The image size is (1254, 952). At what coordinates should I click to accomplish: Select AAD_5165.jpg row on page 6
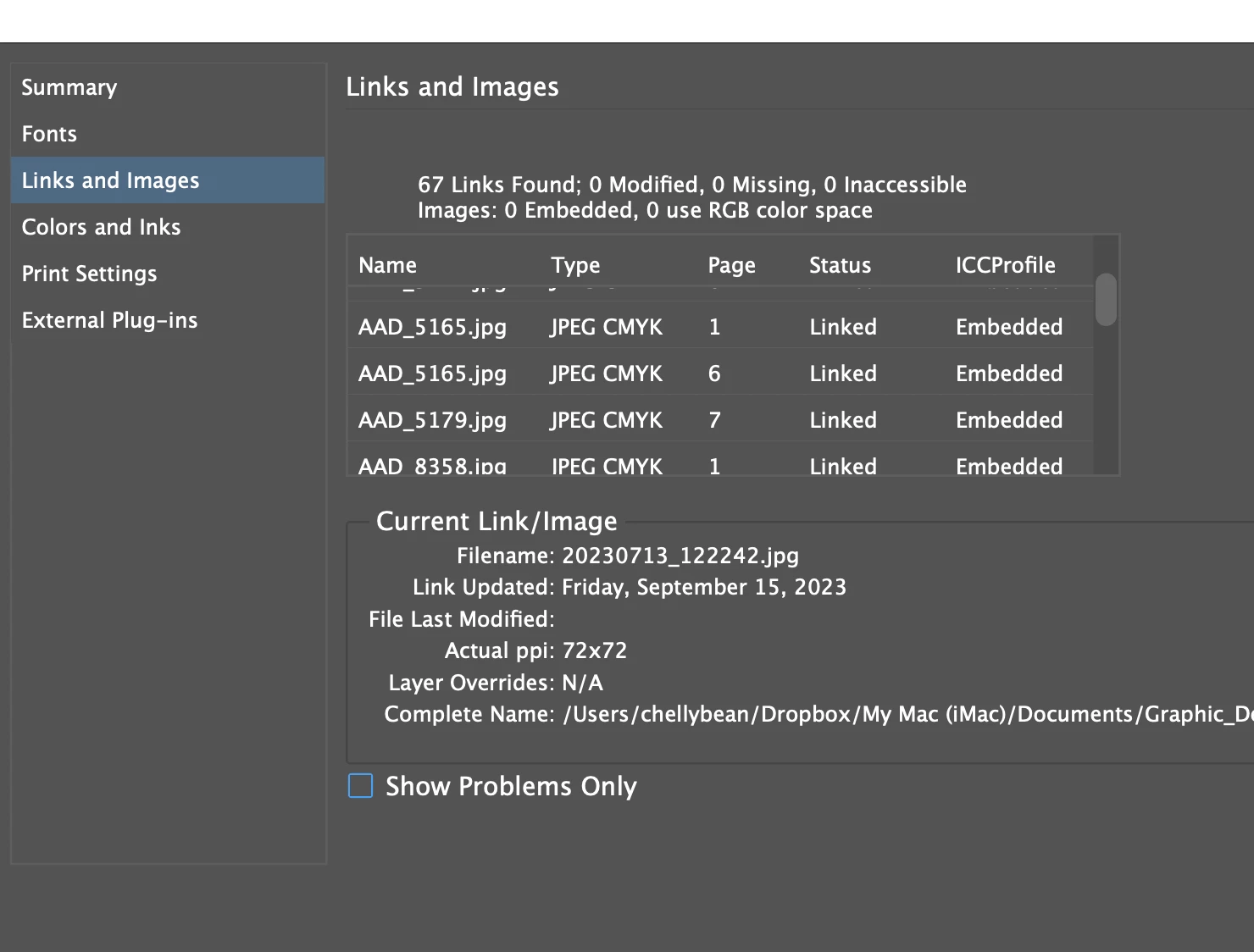click(720, 374)
